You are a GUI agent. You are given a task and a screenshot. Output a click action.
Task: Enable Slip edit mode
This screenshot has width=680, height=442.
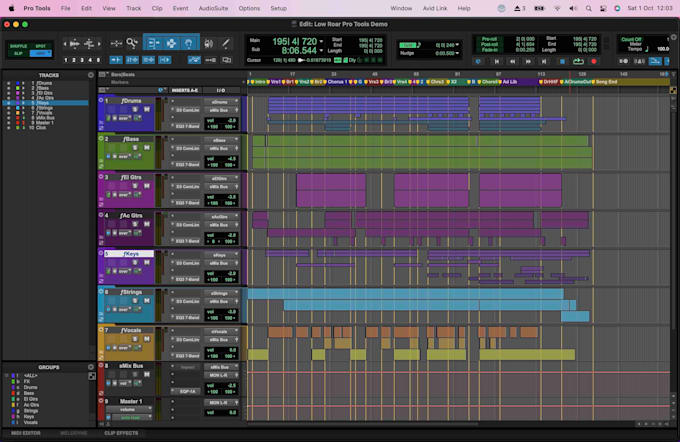click(18, 53)
